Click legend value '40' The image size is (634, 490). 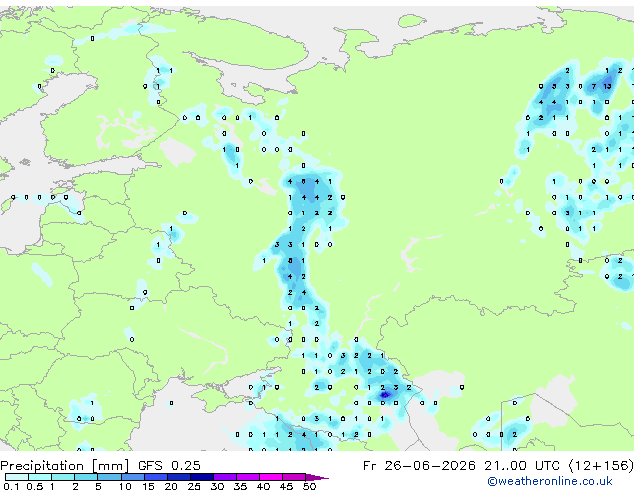pyautogui.click(x=263, y=486)
